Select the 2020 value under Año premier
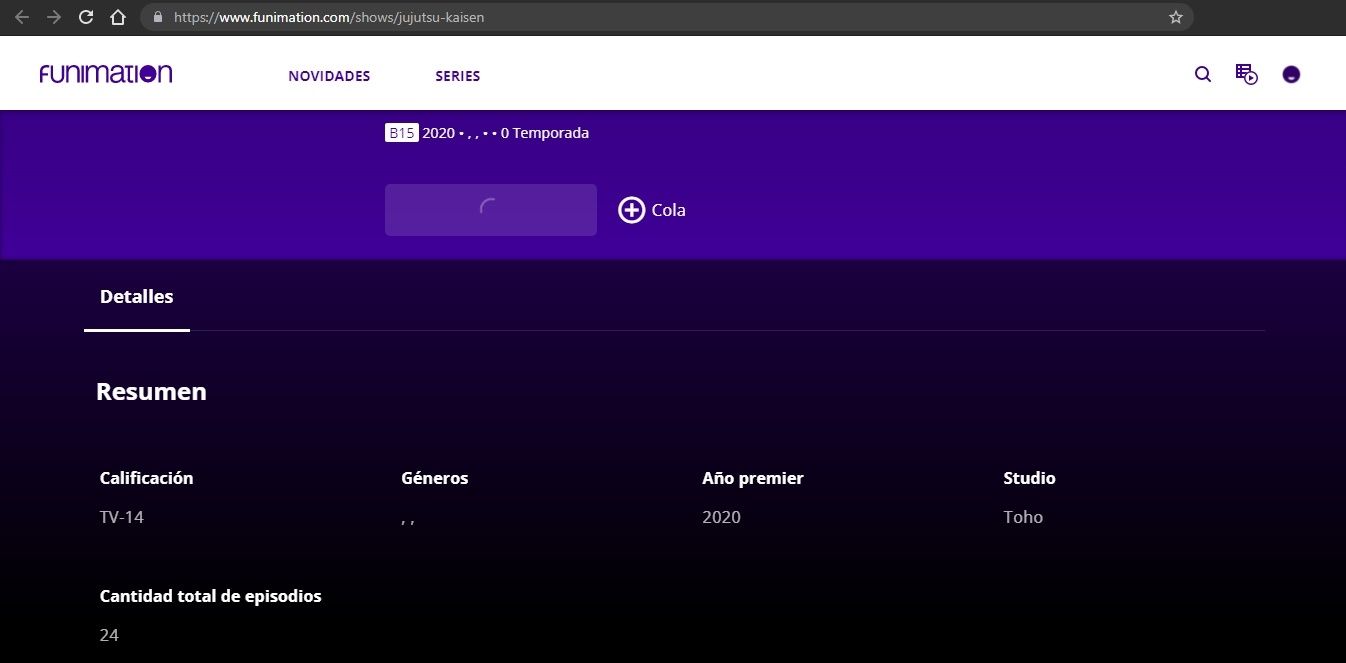This screenshot has height=663, width=1346. coord(722,517)
